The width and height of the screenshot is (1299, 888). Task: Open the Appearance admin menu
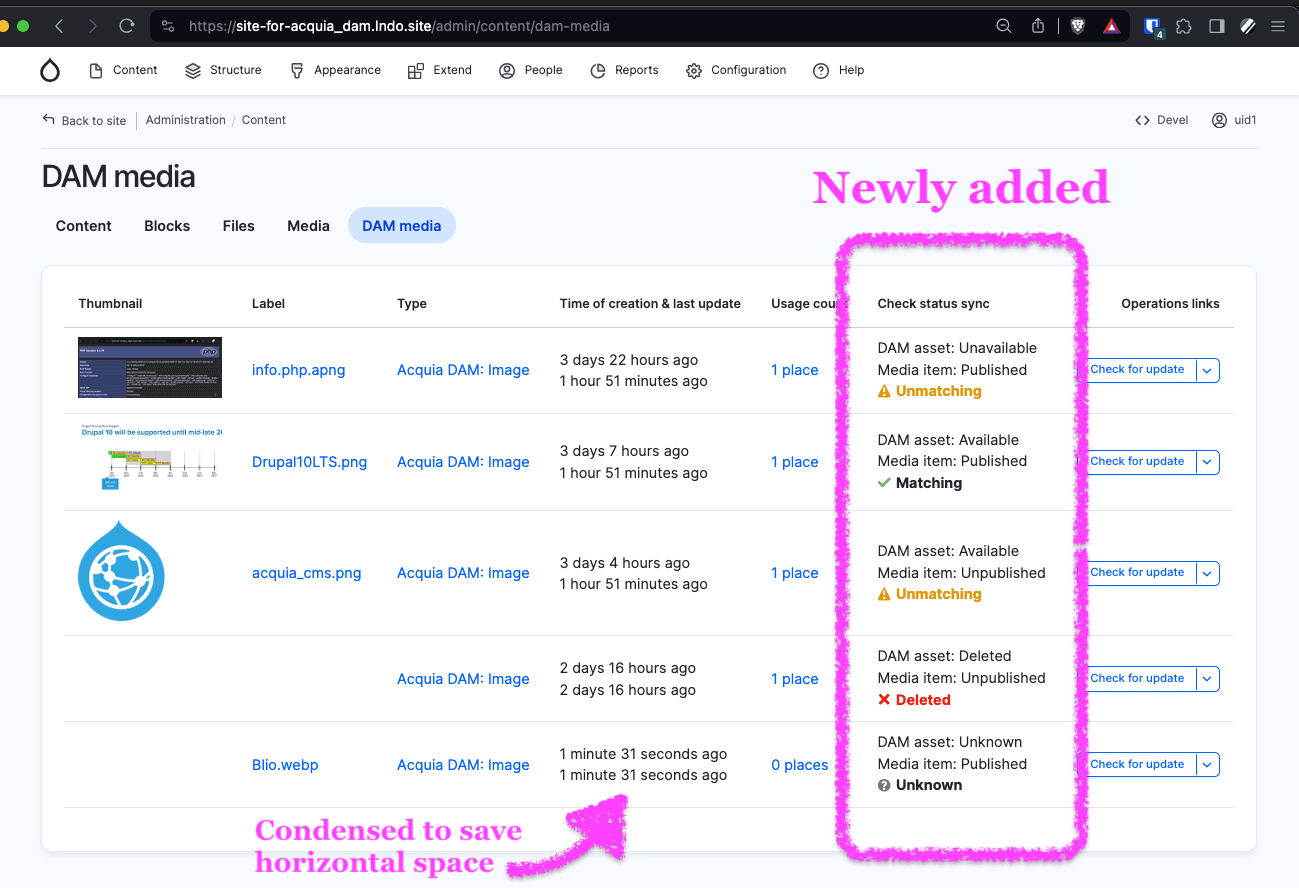coord(335,70)
